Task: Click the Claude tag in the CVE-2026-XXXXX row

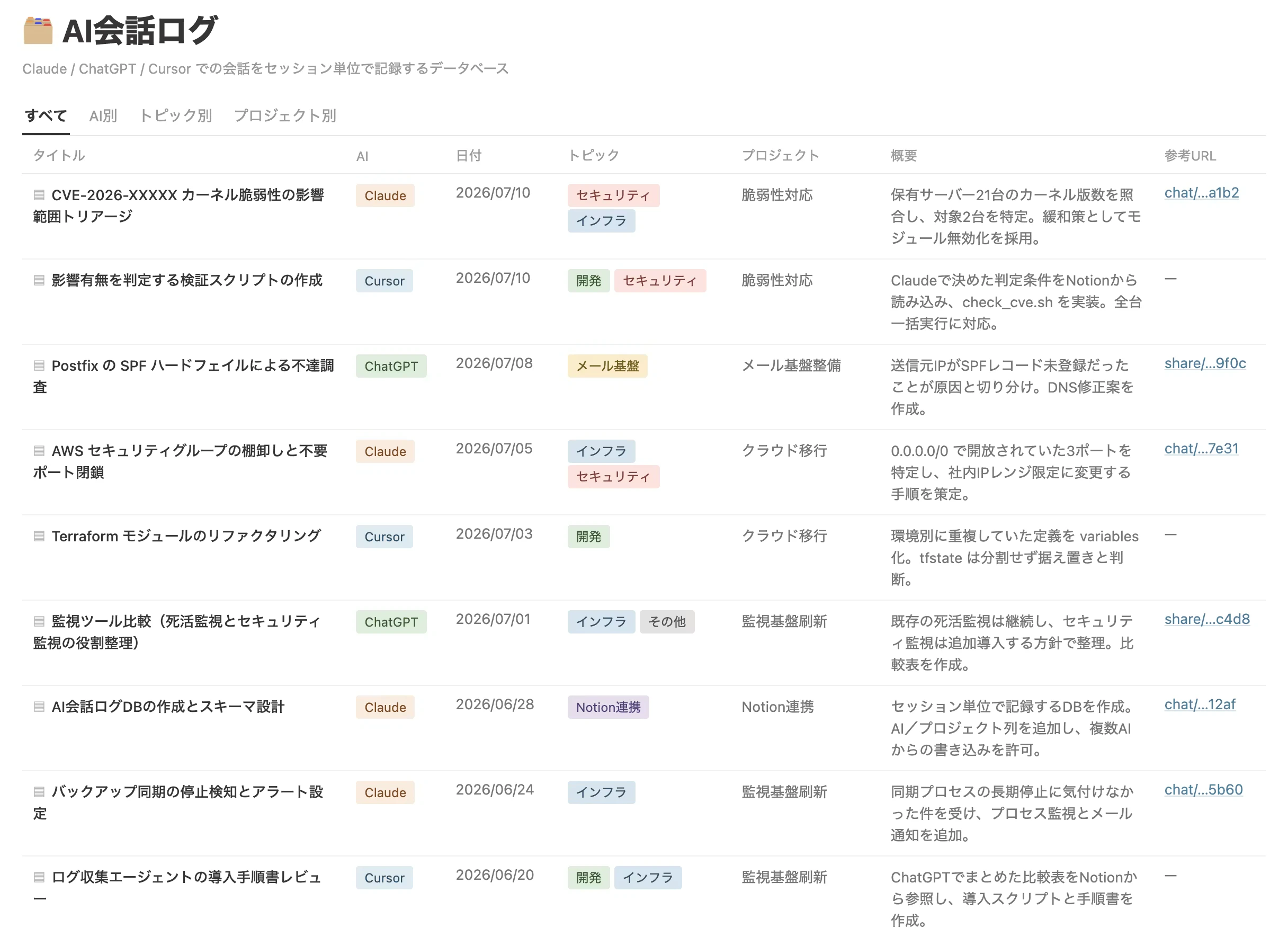Action: click(385, 196)
